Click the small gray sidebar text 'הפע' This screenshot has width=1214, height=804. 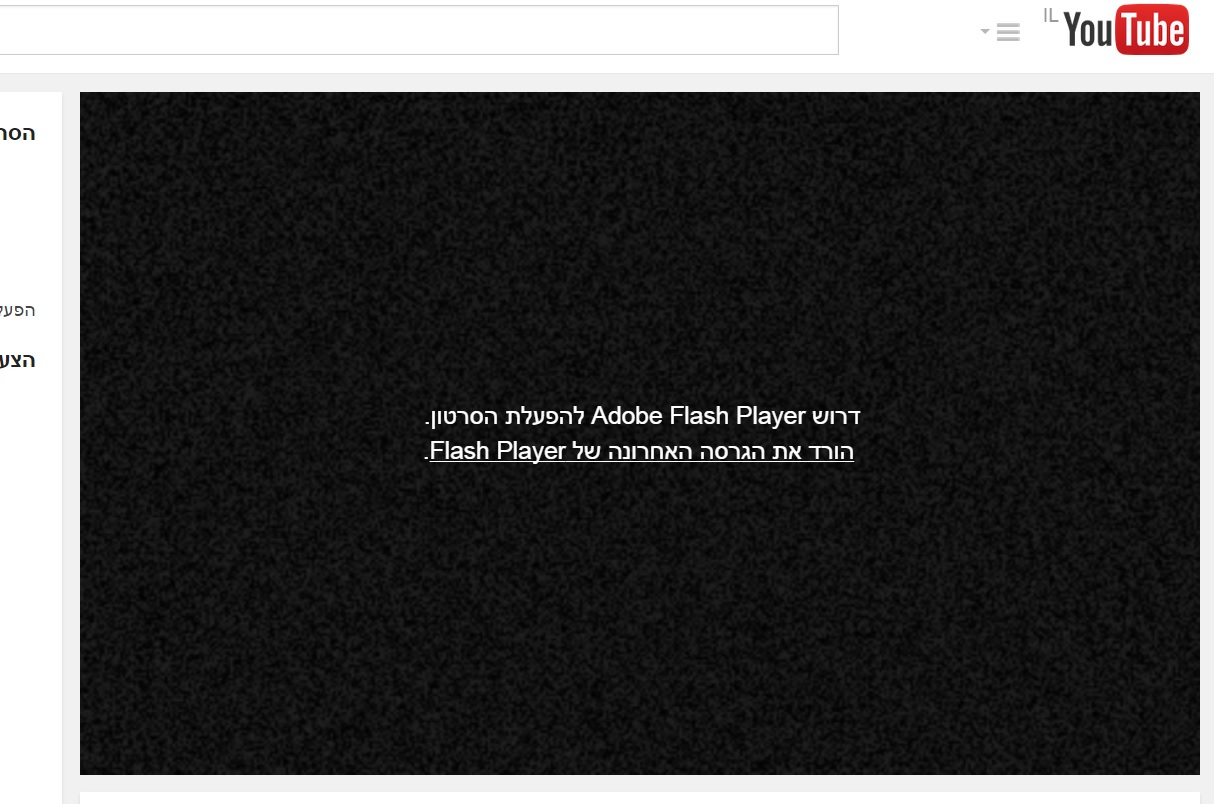[18, 311]
